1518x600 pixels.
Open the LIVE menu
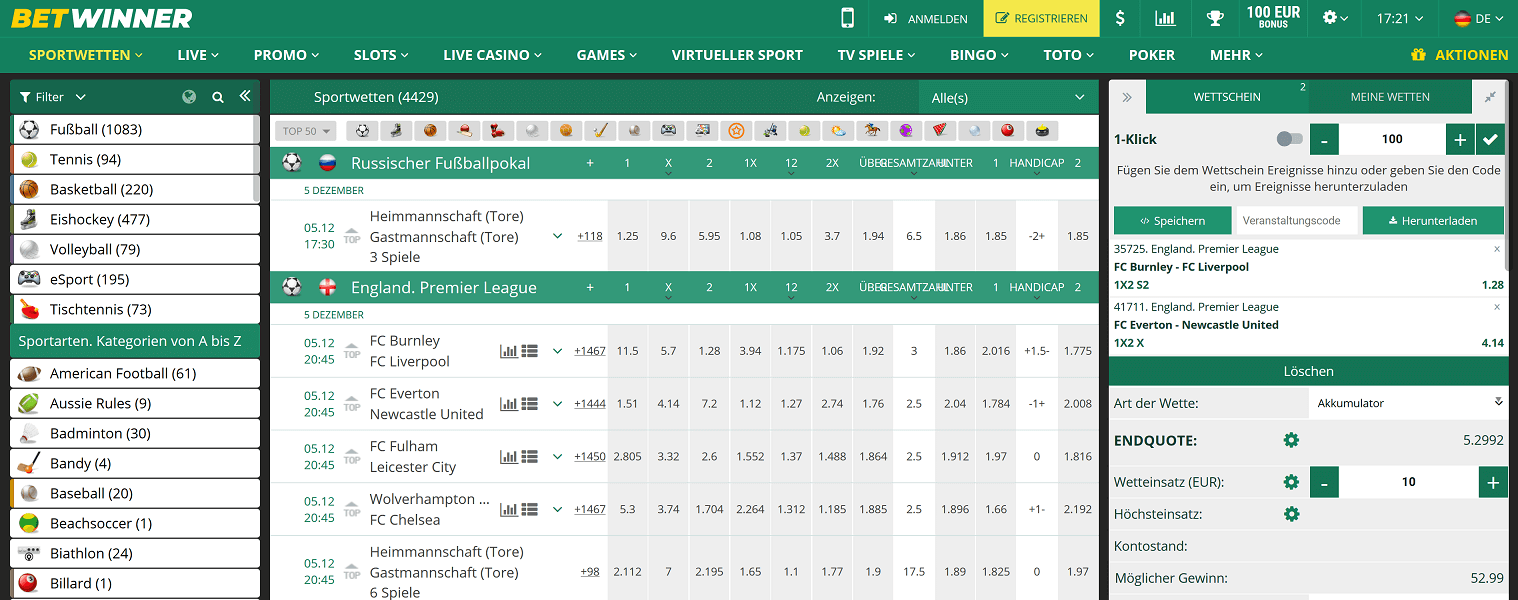tap(198, 55)
